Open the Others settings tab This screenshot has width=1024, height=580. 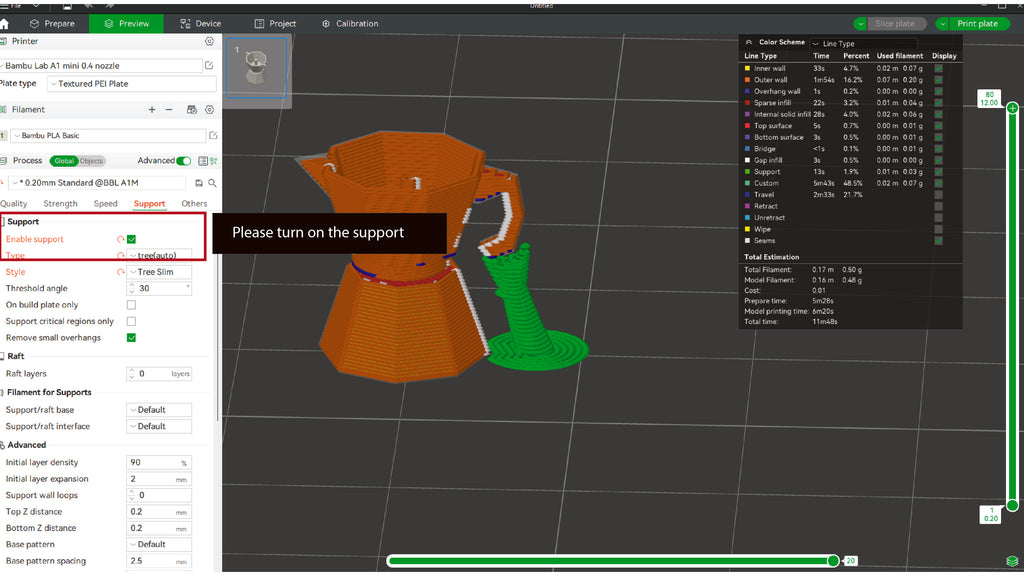pyautogui.click(x=194, y=204)
